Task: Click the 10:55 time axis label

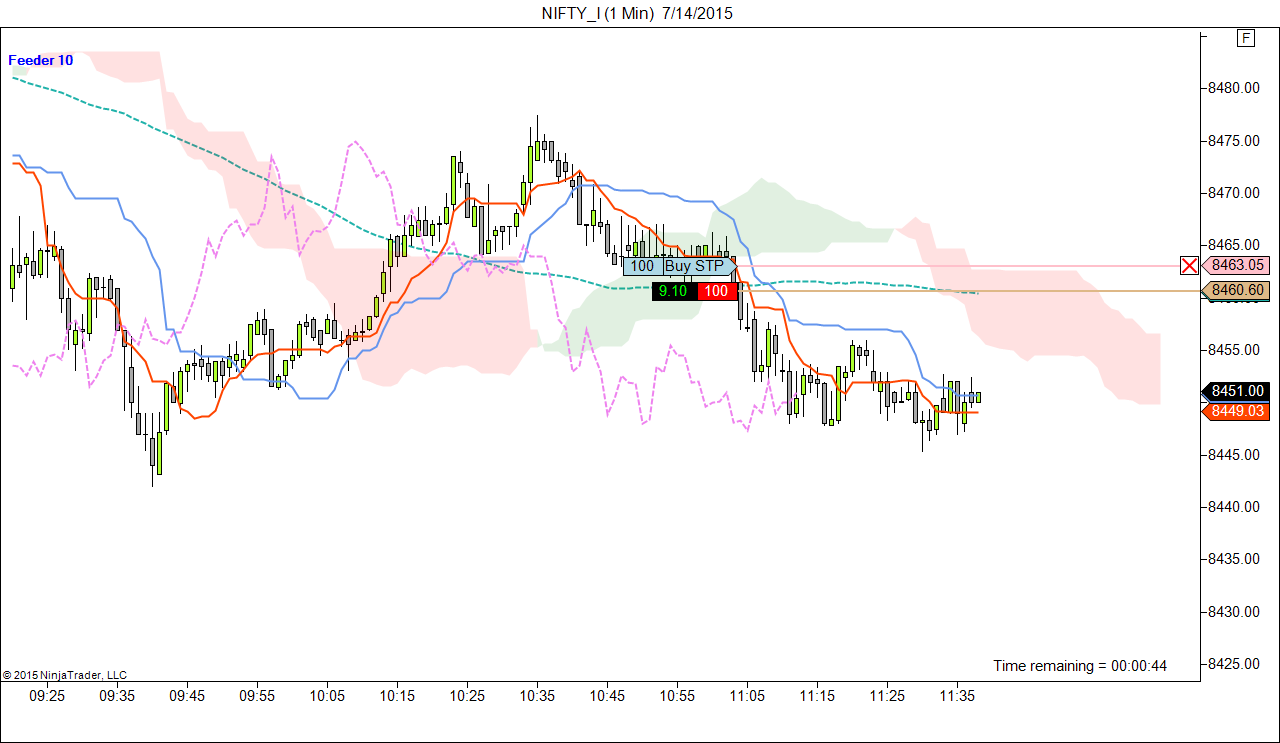Action: [x=677, y=695]
